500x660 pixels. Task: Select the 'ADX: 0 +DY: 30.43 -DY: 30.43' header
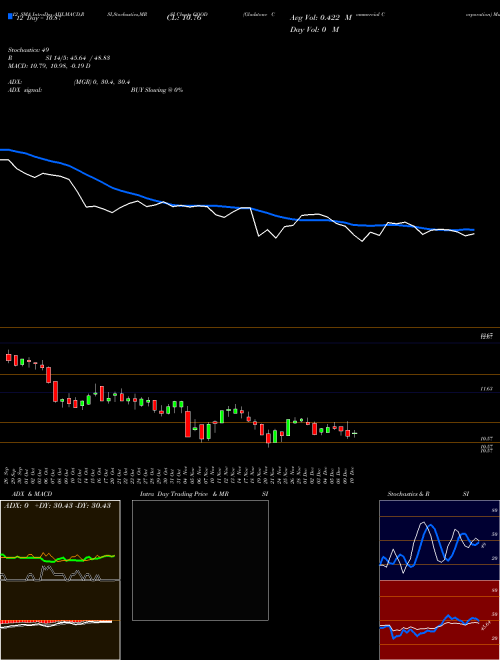57,506
